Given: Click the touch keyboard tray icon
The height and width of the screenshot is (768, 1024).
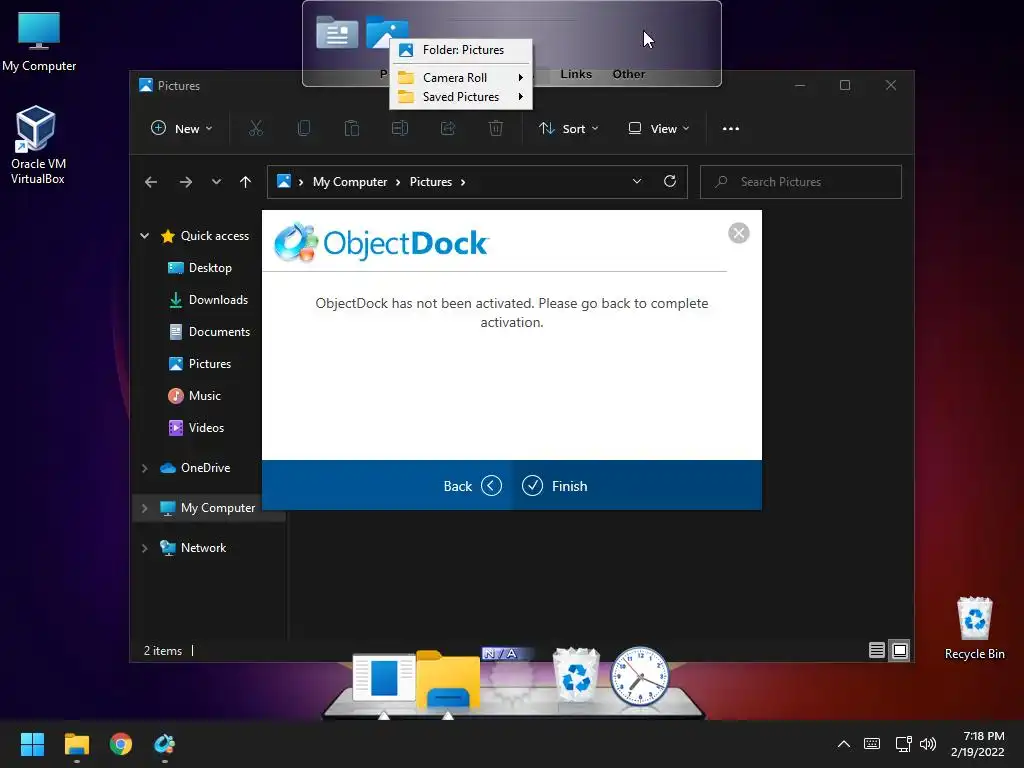Looking at the screenshot, I should 872,744.
